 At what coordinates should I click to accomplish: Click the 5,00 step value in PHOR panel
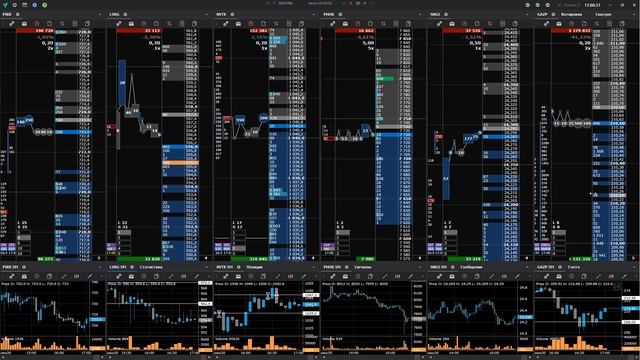(368, 42)
